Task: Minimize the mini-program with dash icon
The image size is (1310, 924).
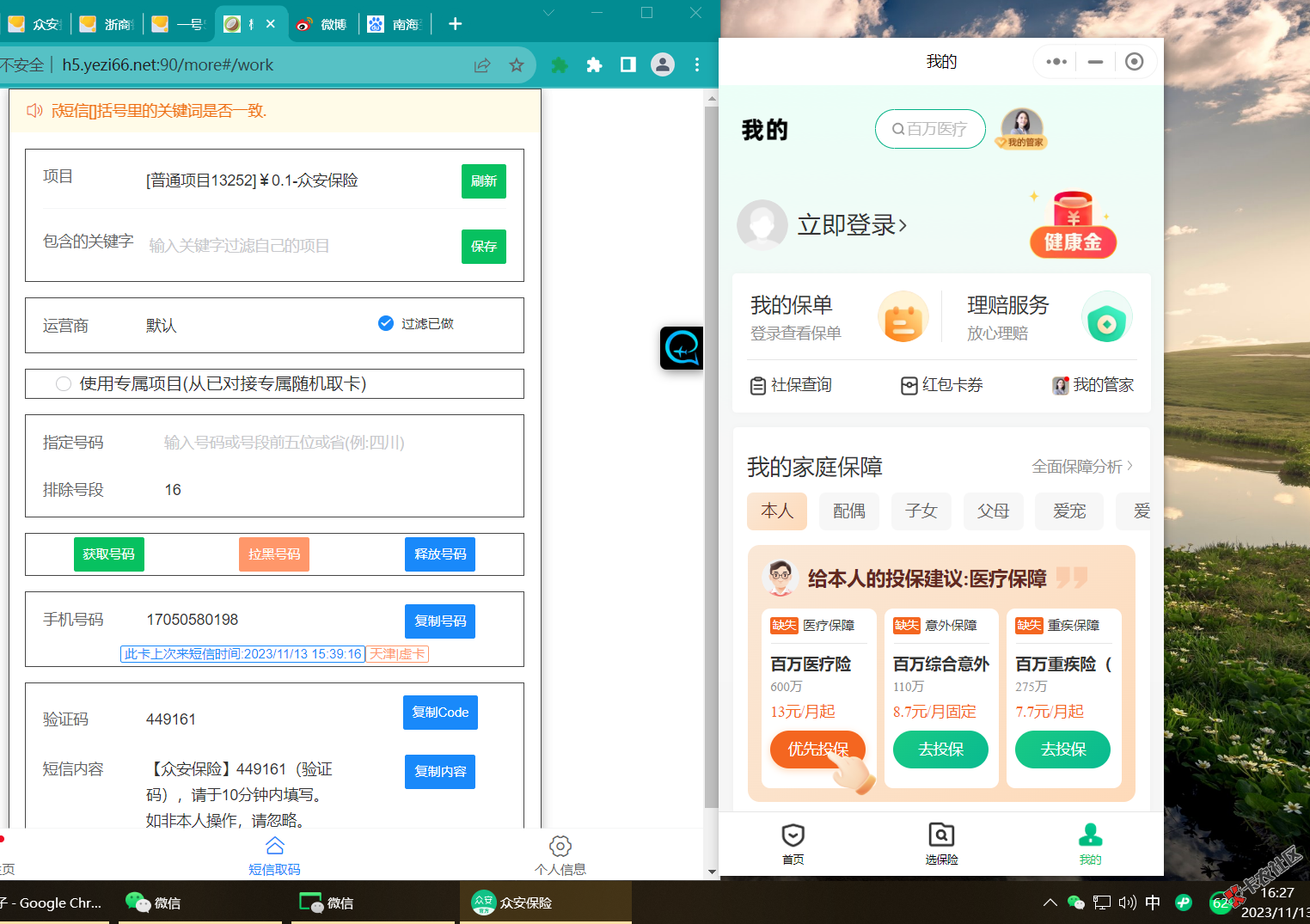Action: click(1095, 62)
